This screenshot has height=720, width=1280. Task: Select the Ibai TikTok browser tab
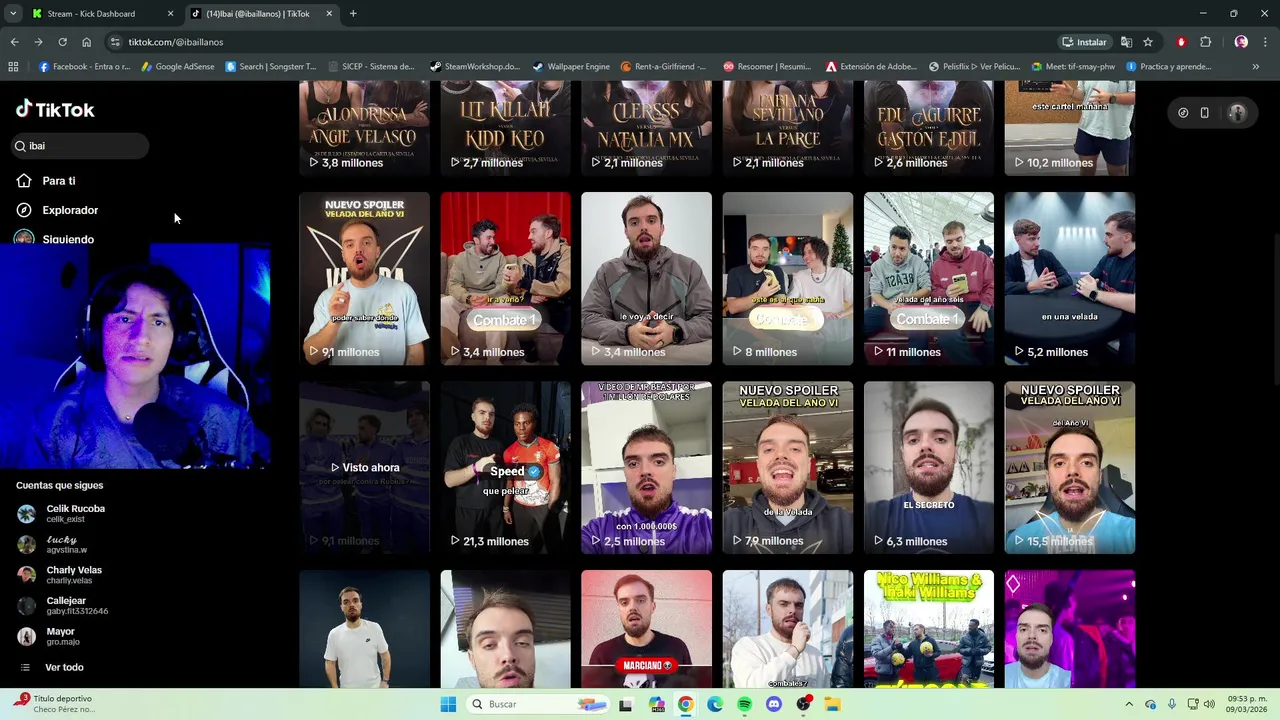(x=261, y=14)
